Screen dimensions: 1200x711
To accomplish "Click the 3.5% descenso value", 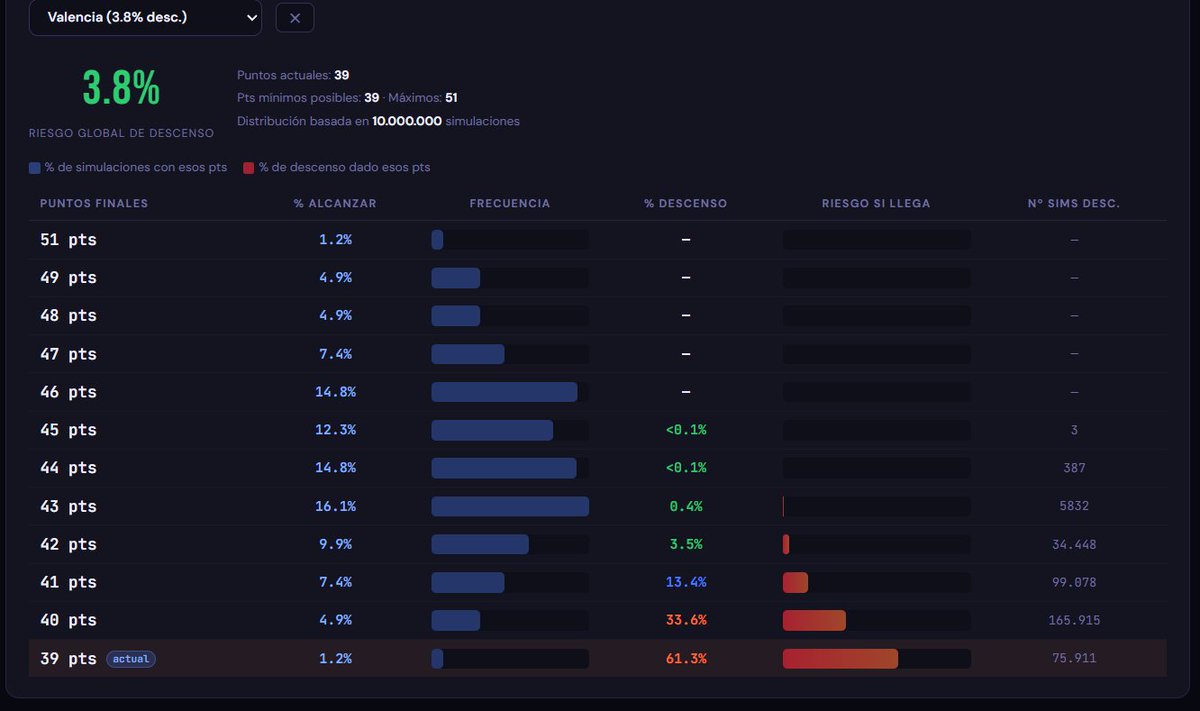I will tap(686, 545).
